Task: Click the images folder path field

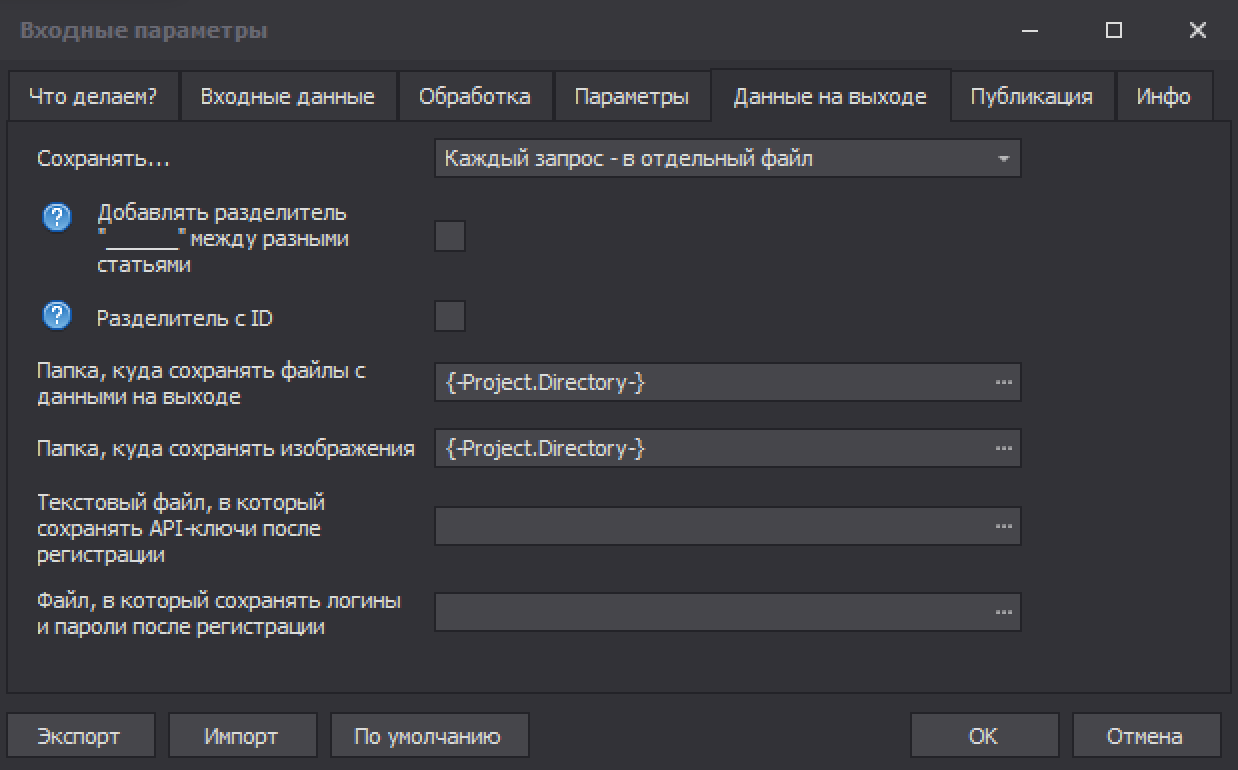Action: [x=710, y=449]
